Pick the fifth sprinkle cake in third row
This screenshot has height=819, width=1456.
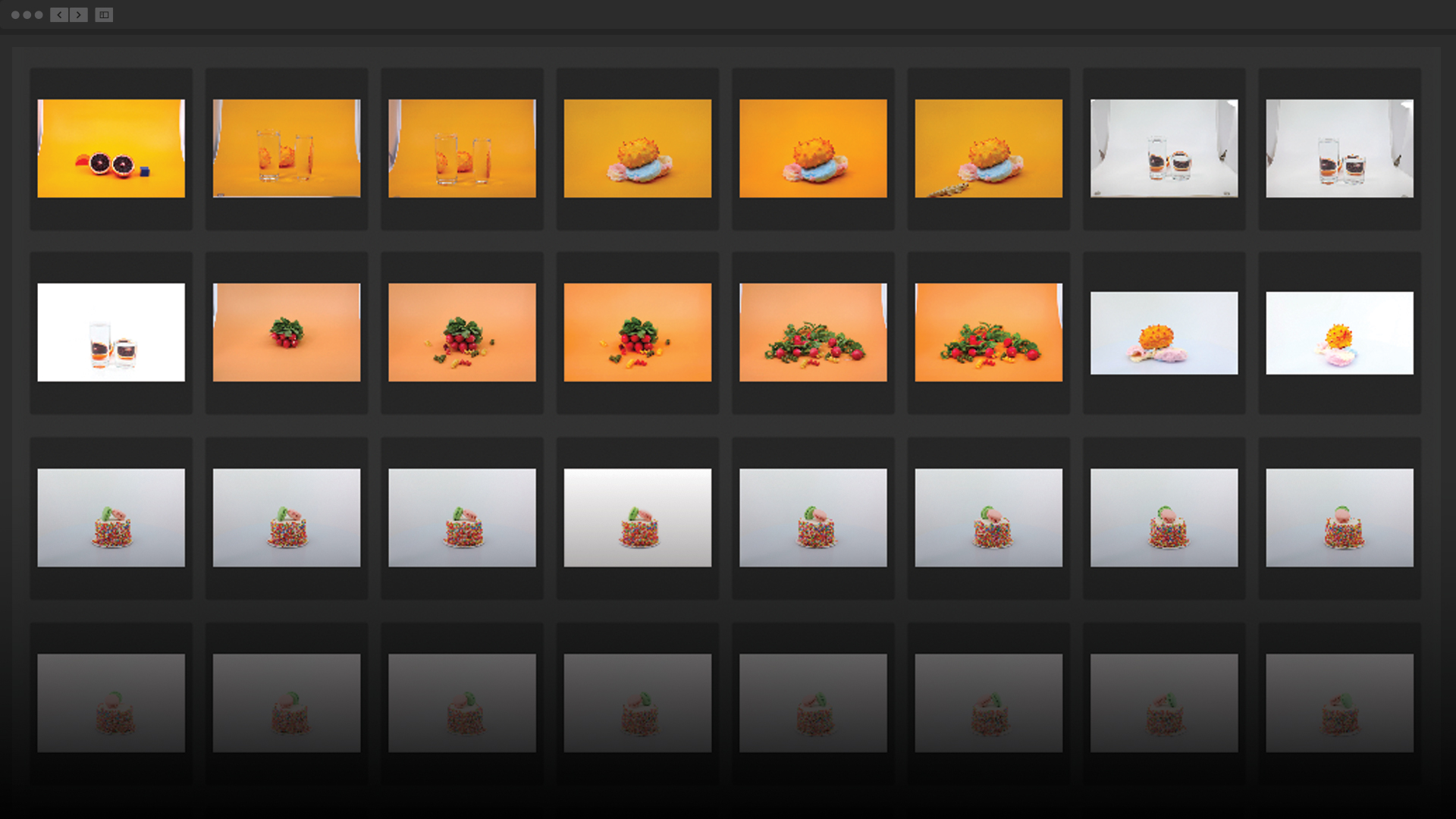click(813, 518)
